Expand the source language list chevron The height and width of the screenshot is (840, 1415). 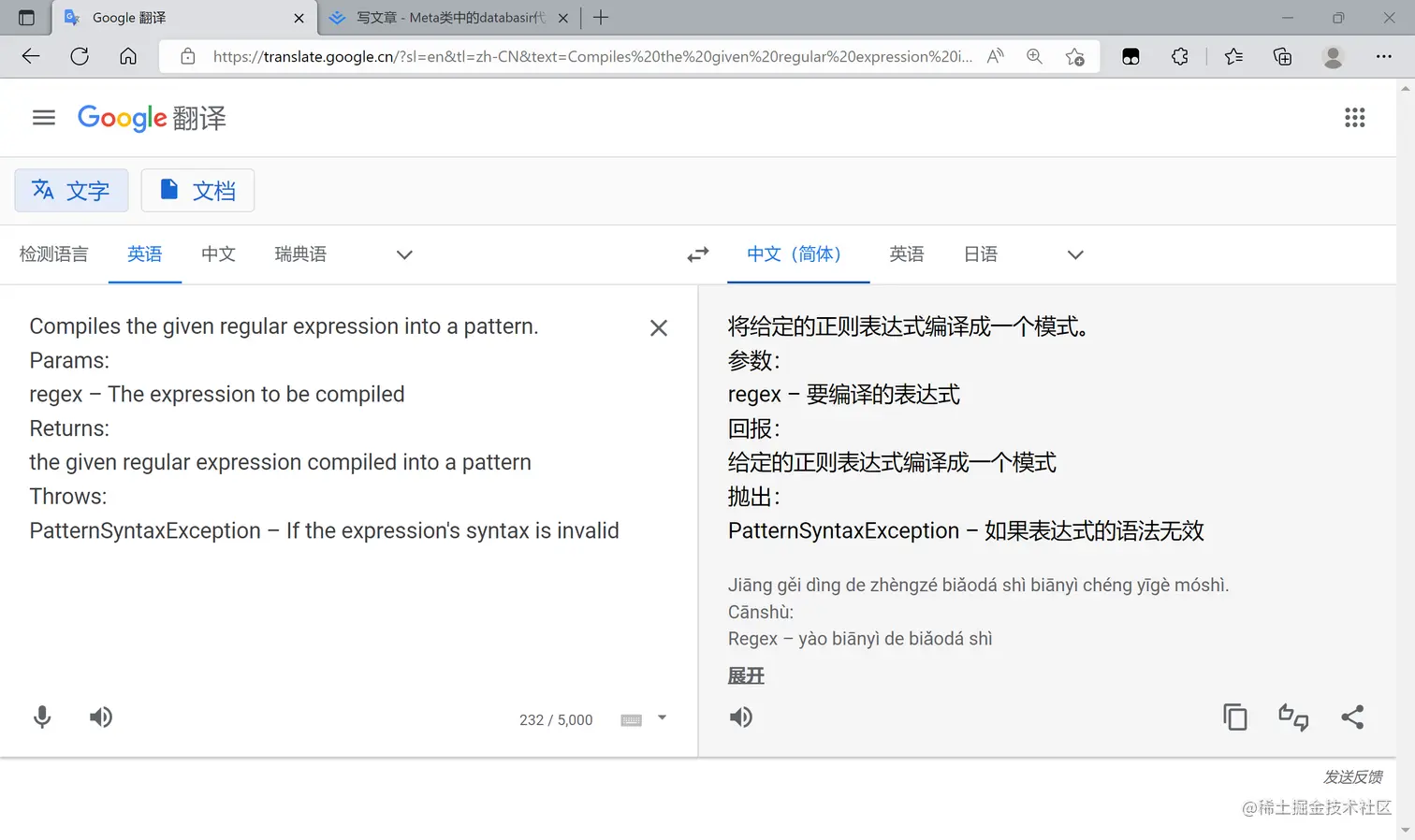point(404,254)
